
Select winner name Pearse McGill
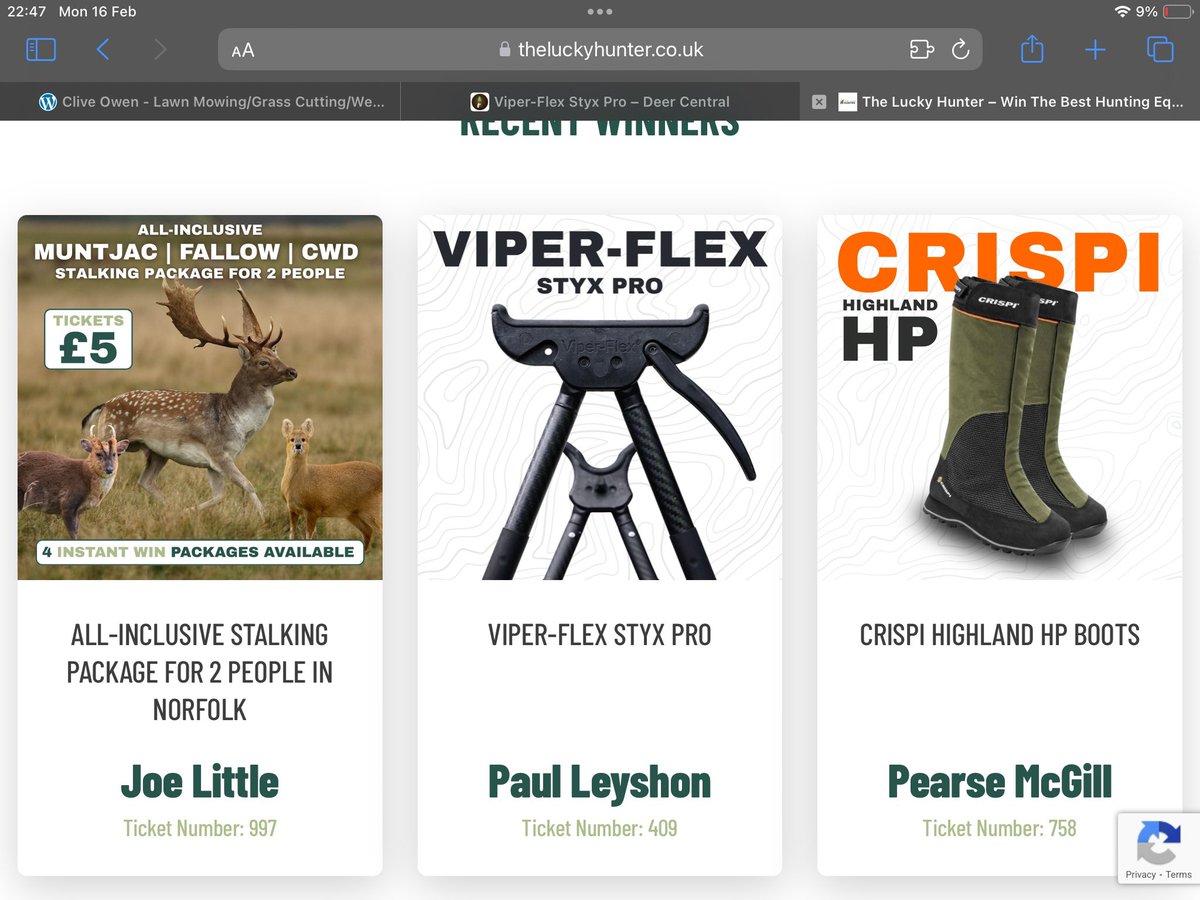click(x=1000, y=781)
